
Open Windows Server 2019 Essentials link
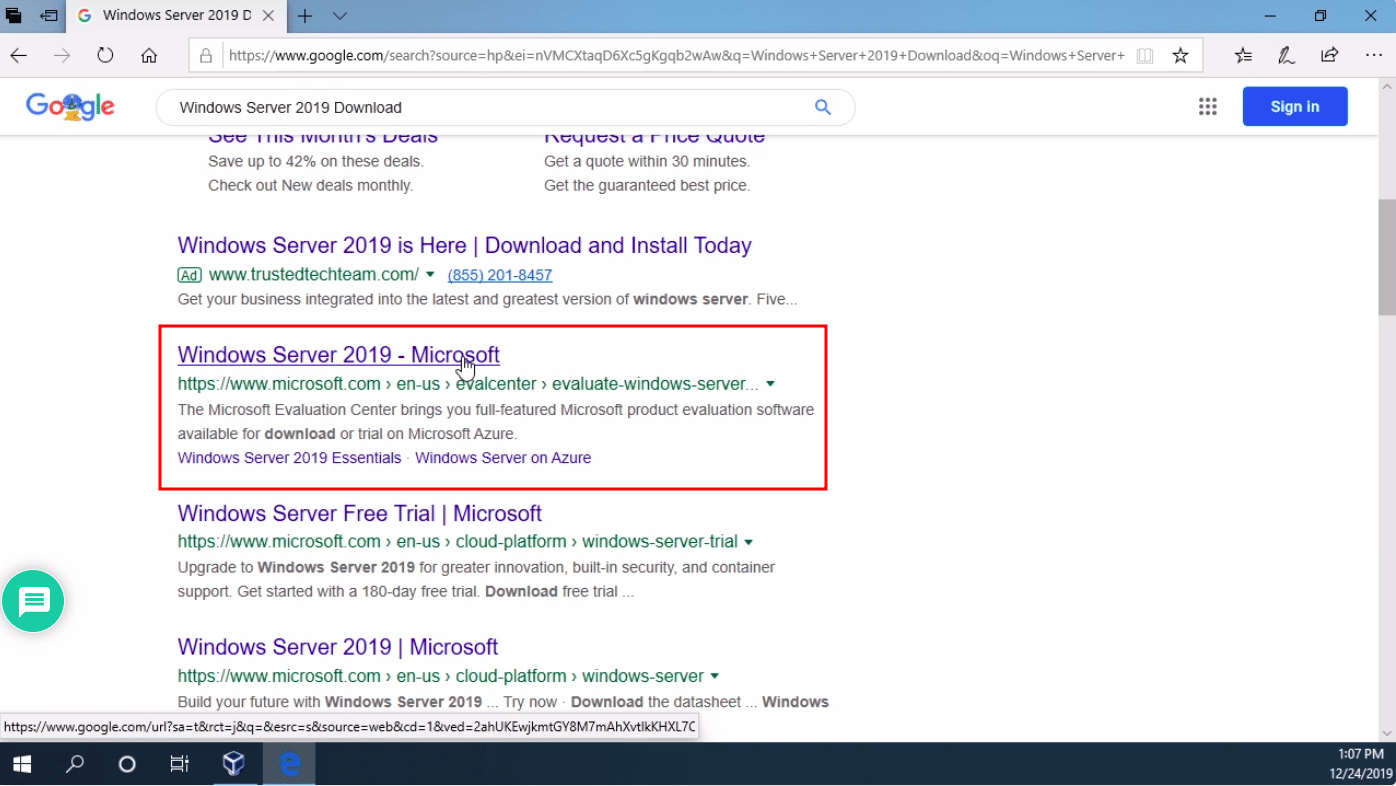coord(289,458)
